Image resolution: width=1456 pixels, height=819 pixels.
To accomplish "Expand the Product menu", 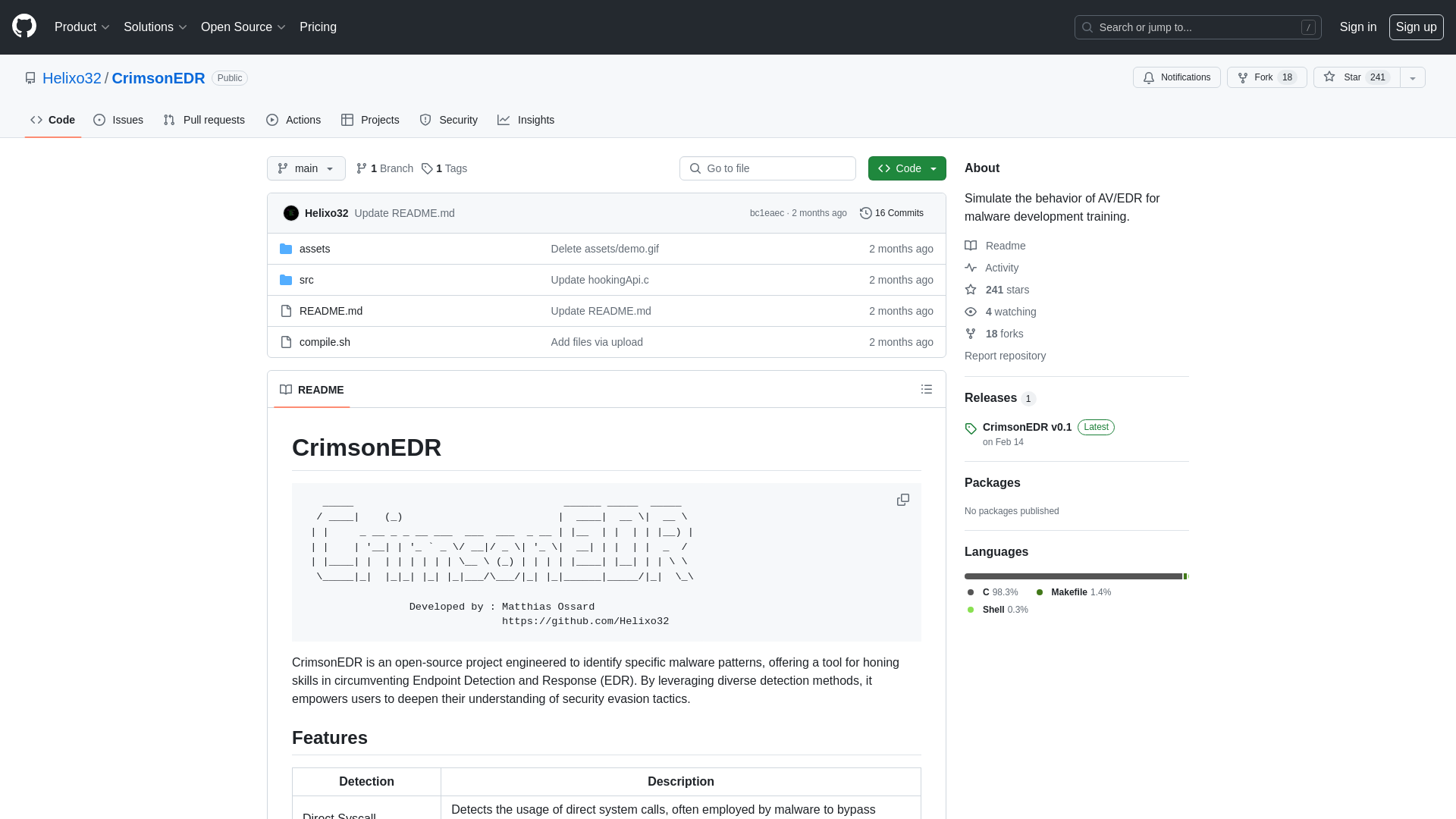I will [x=82, y=27].
